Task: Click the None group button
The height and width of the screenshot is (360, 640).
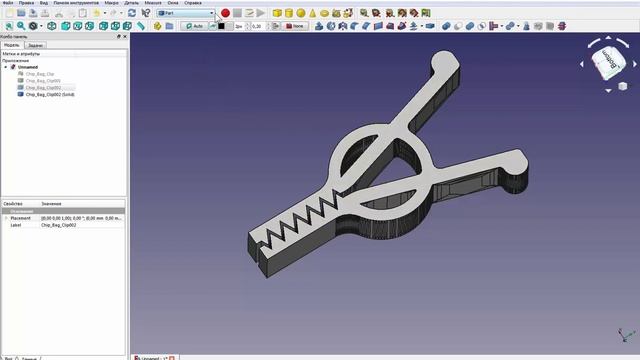Action: tap(296, 26)
